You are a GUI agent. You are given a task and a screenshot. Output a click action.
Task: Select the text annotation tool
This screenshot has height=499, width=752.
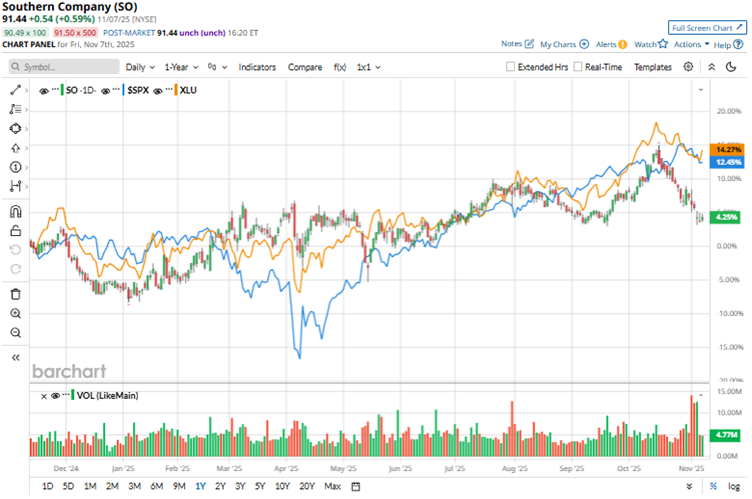(x=15, y=109)
